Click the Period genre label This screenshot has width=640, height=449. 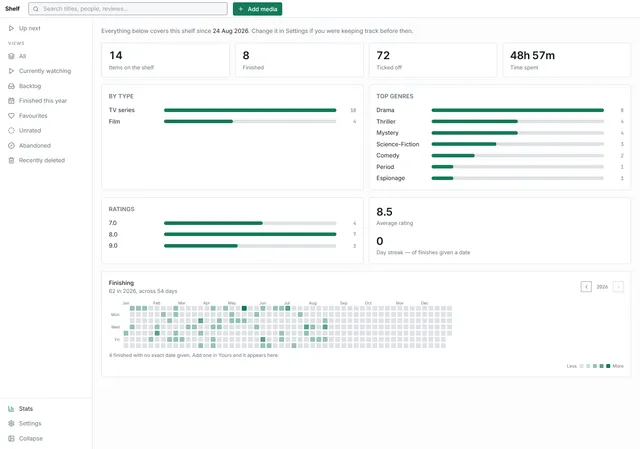tap(385, 167)
